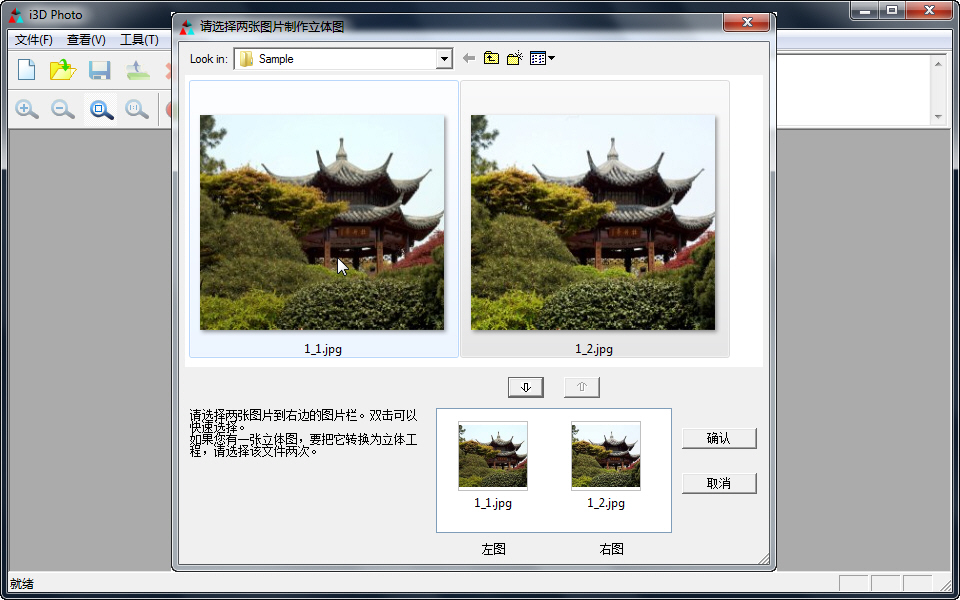The height and width of the screenshot is (600, 960).
Task: Maximize the i3D Photo main window
Action: [892, 10]
